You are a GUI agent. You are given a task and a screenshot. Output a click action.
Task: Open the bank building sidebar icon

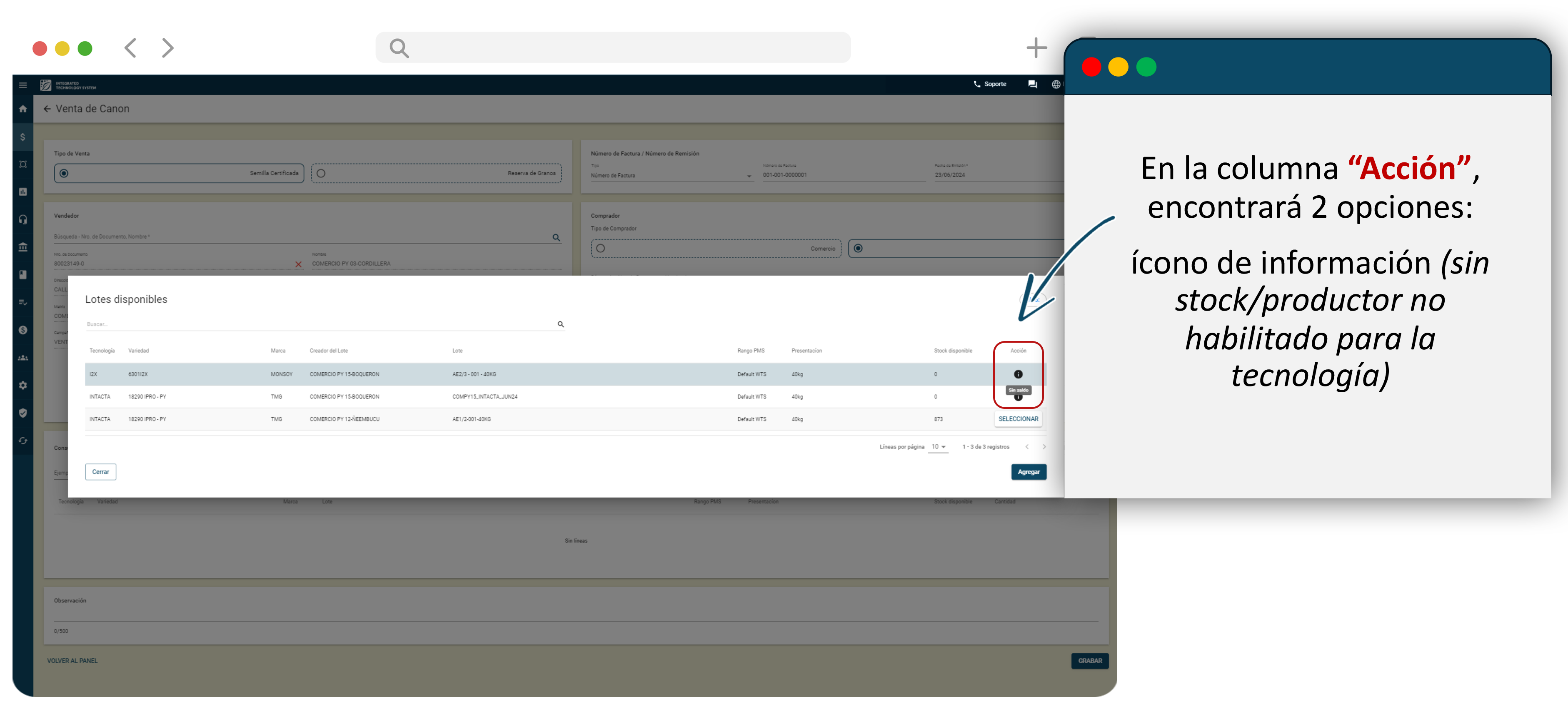22,247
